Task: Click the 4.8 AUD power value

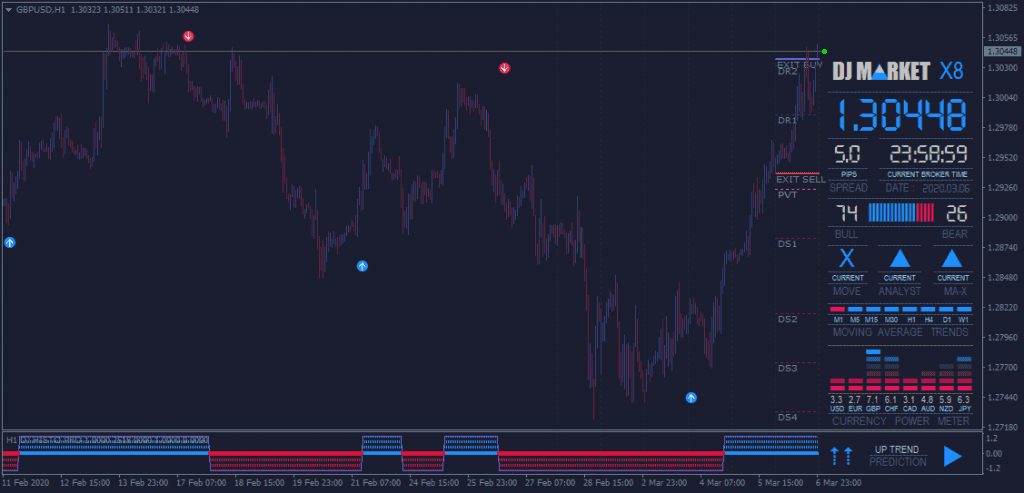Action: click(x=928, y=400)
